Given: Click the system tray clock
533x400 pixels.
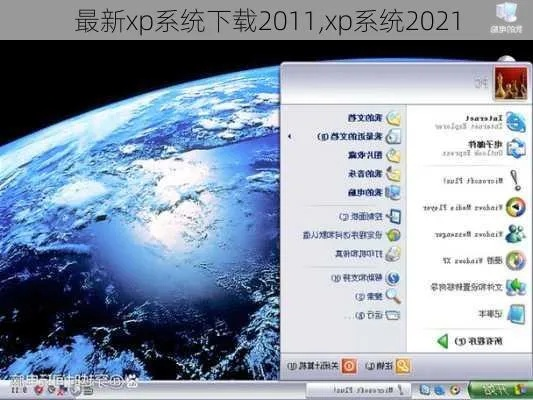Looking at the screenshot, I should [x=19, y=390].
